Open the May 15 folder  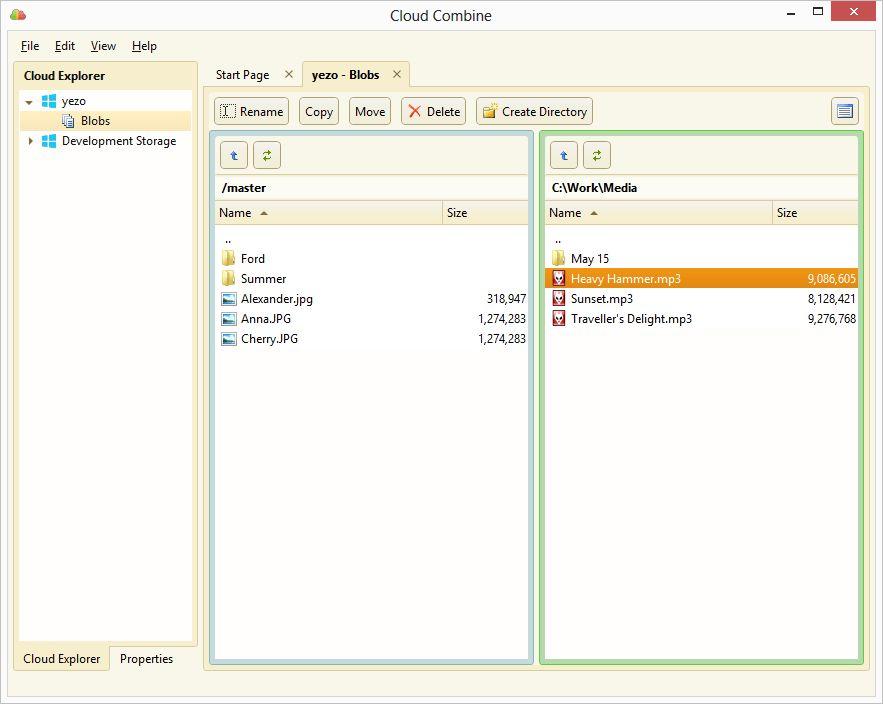pyautogui.click(x=589, y=259)
